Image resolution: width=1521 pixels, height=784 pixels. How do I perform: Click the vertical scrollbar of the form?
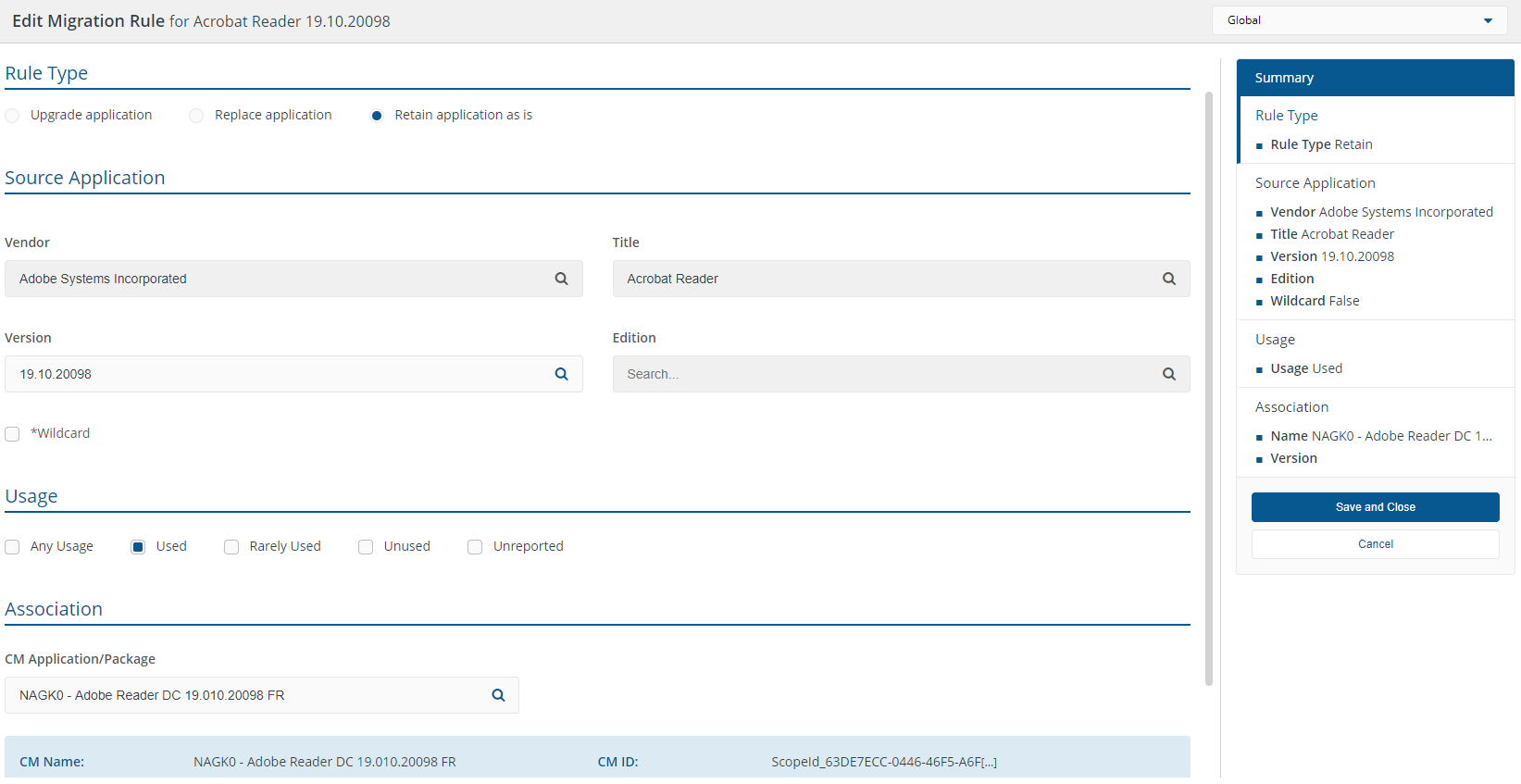coord(1208,389)
